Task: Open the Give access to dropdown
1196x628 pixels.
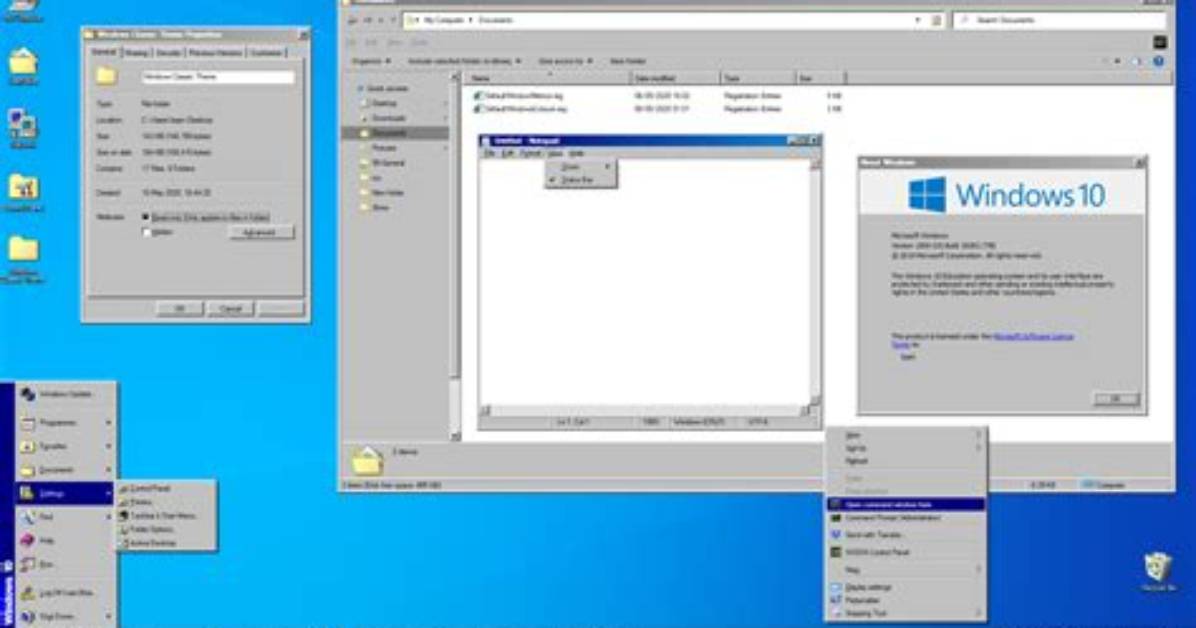Action: [565, 61]
